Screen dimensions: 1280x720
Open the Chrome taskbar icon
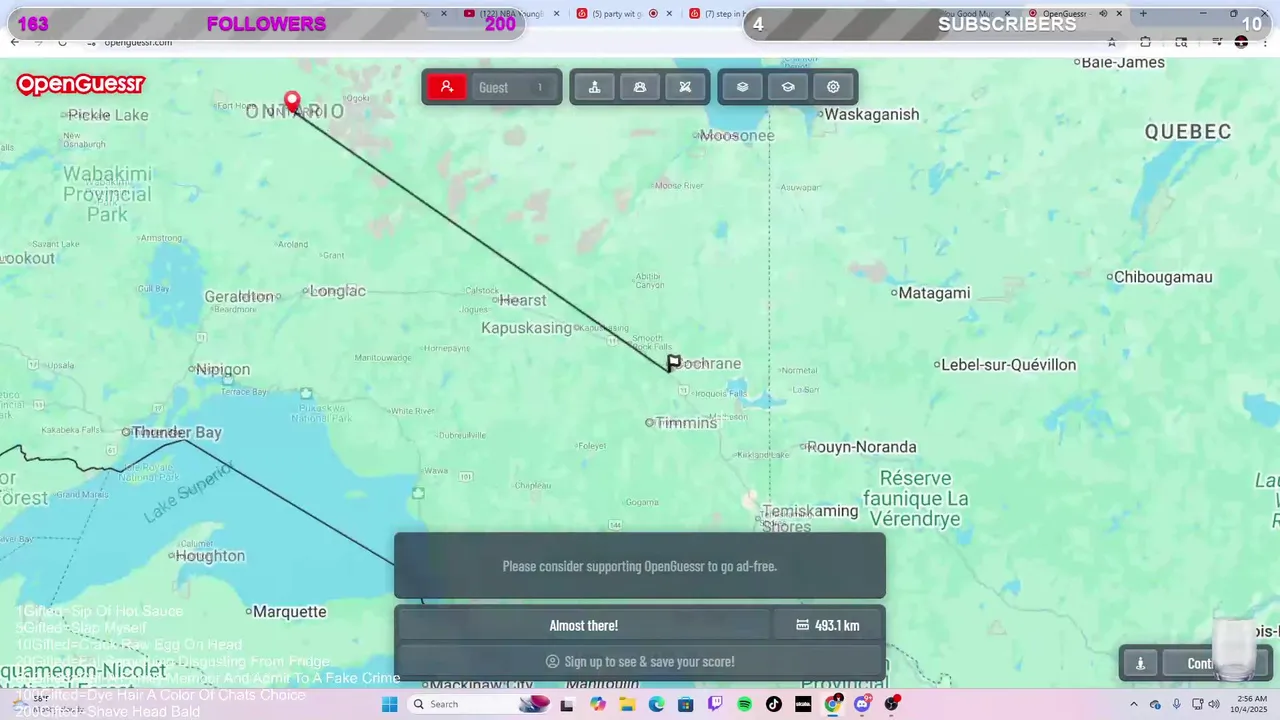coord(833,704)
